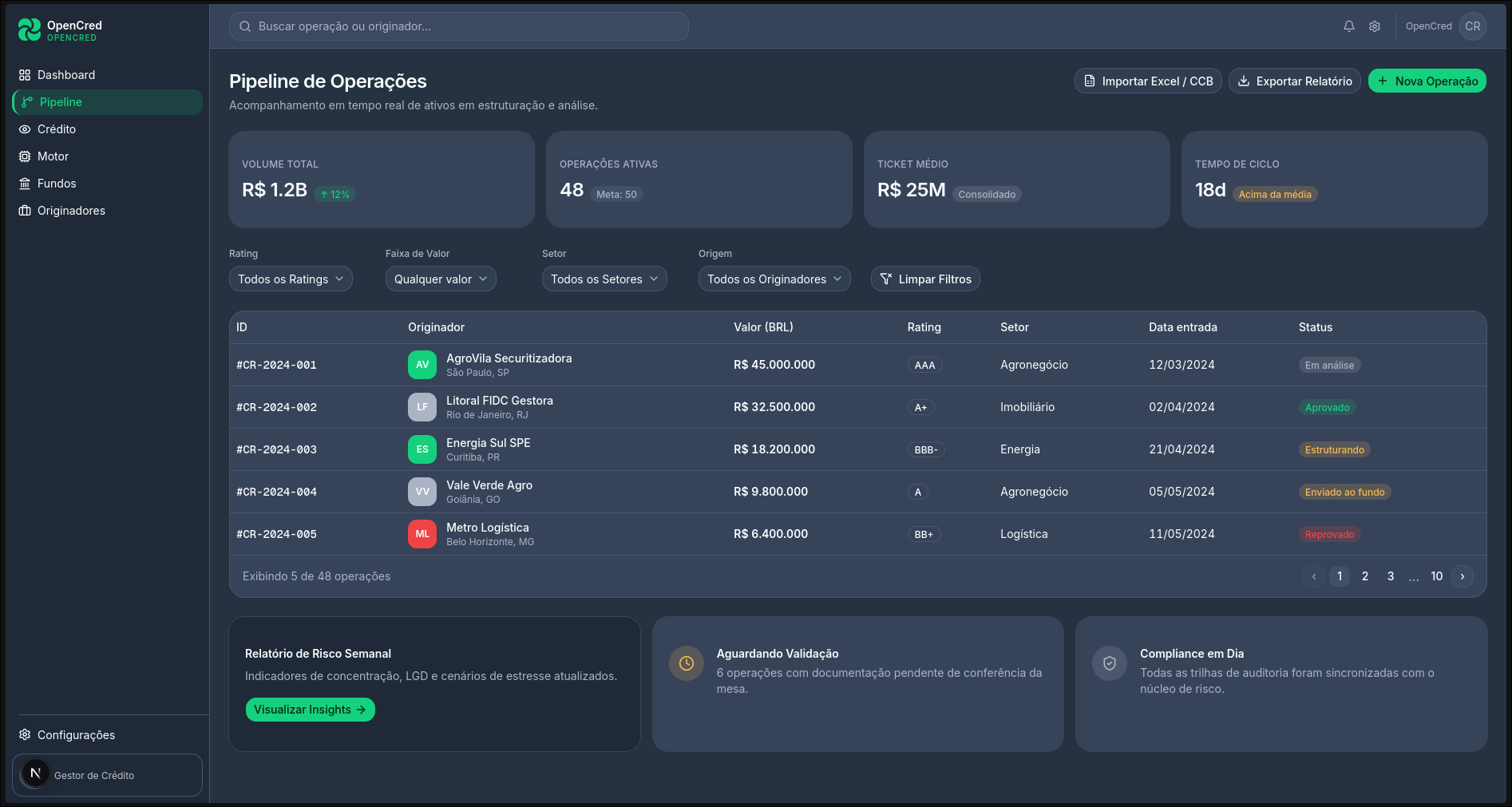Click the OpenCred logo icon
This screenshot has width=1512, height=807.
30,30
